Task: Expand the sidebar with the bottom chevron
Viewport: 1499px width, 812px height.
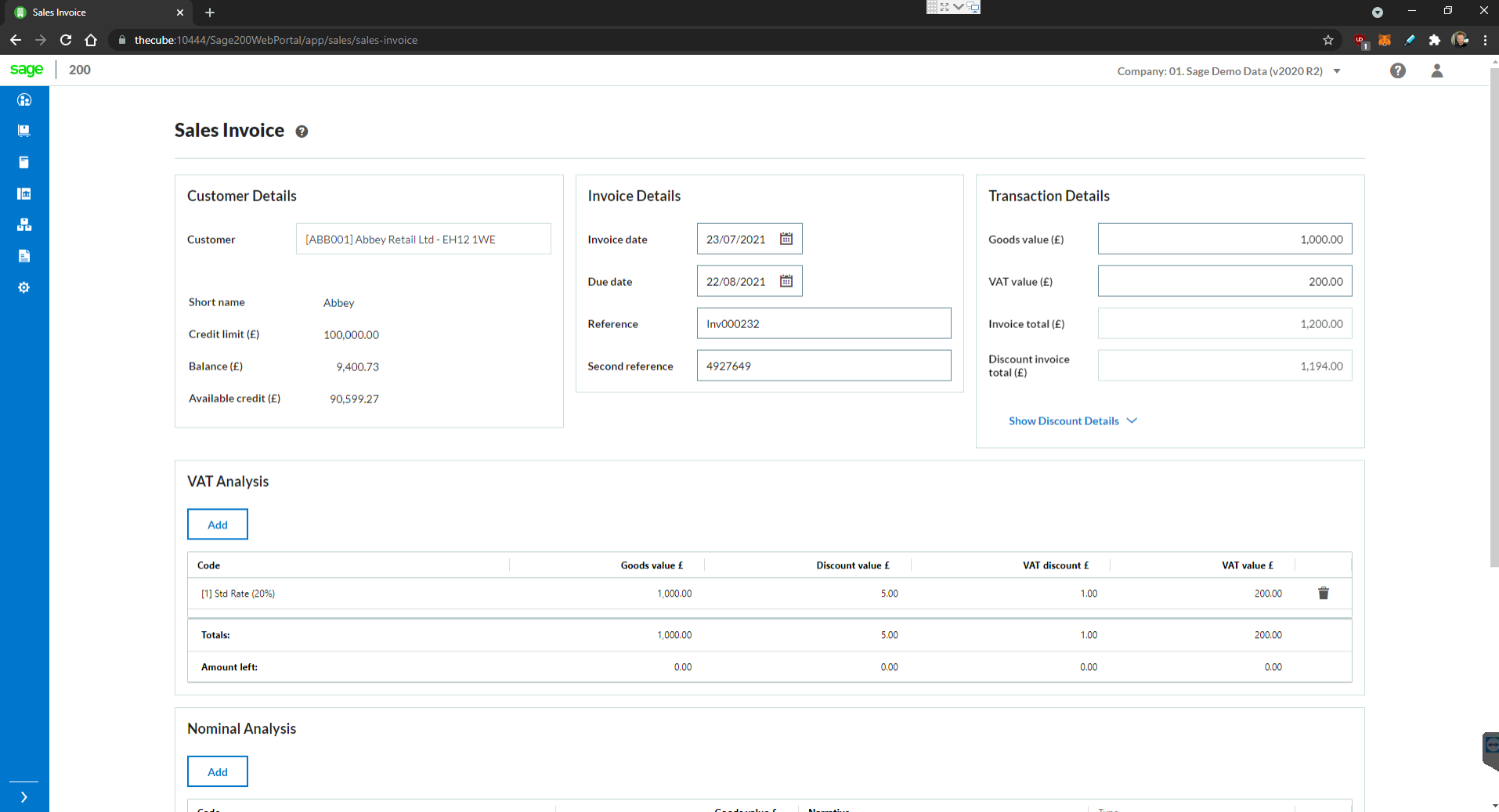Action: 24,797
